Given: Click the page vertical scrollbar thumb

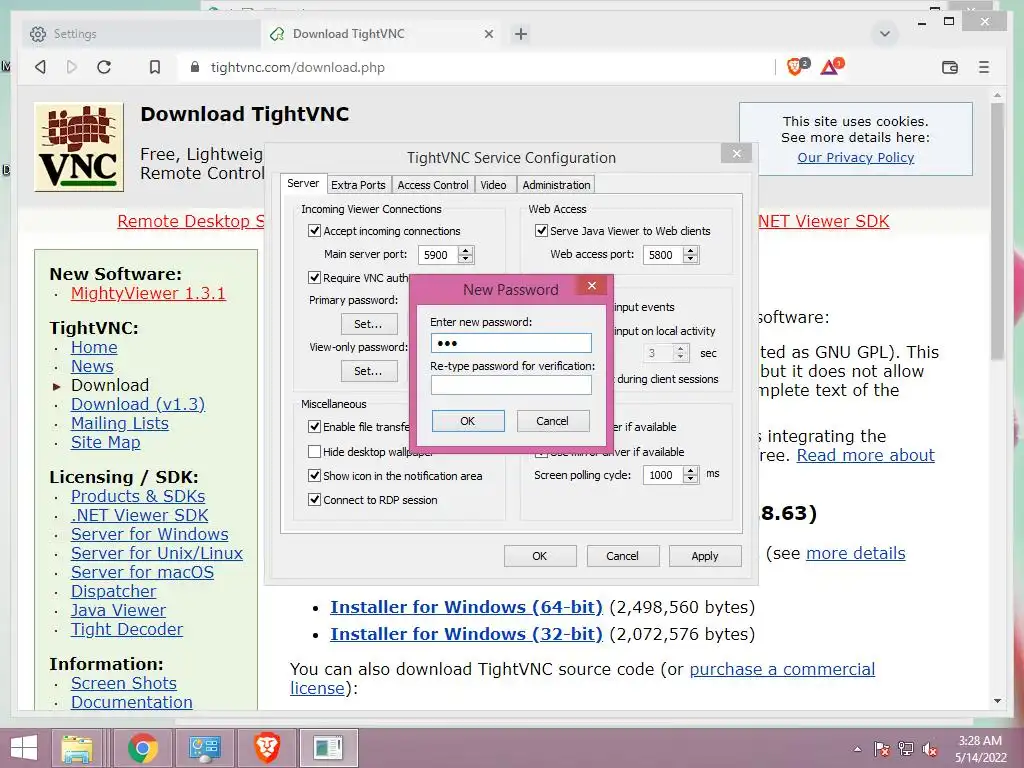Looking at the screenshot, I should (x=997, y=232).
